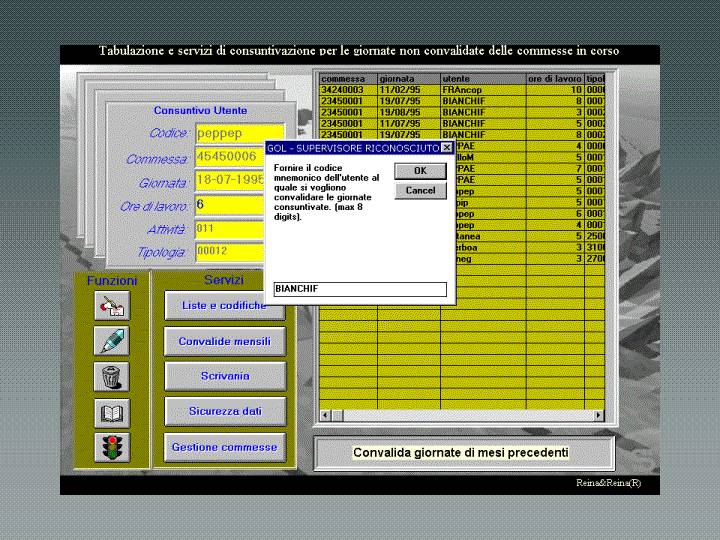Open Scrivania service button
720x540 pixels.
(224, 376)
